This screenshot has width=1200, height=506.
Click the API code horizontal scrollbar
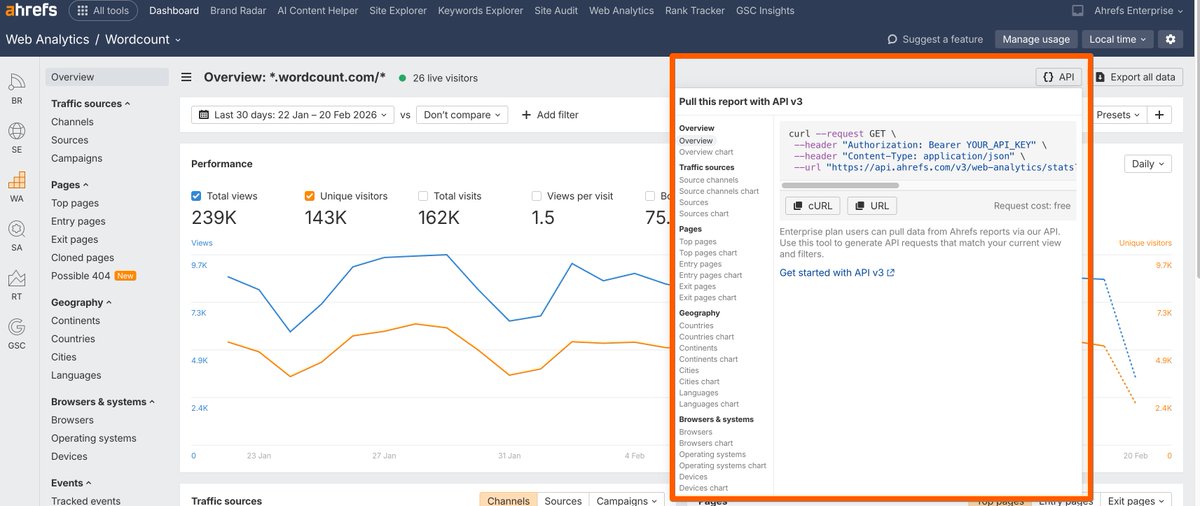[839, 186]
